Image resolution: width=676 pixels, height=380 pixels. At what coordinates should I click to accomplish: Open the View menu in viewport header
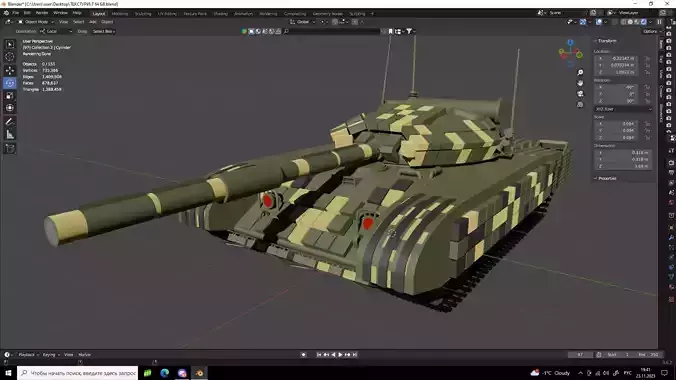(63, 22)
